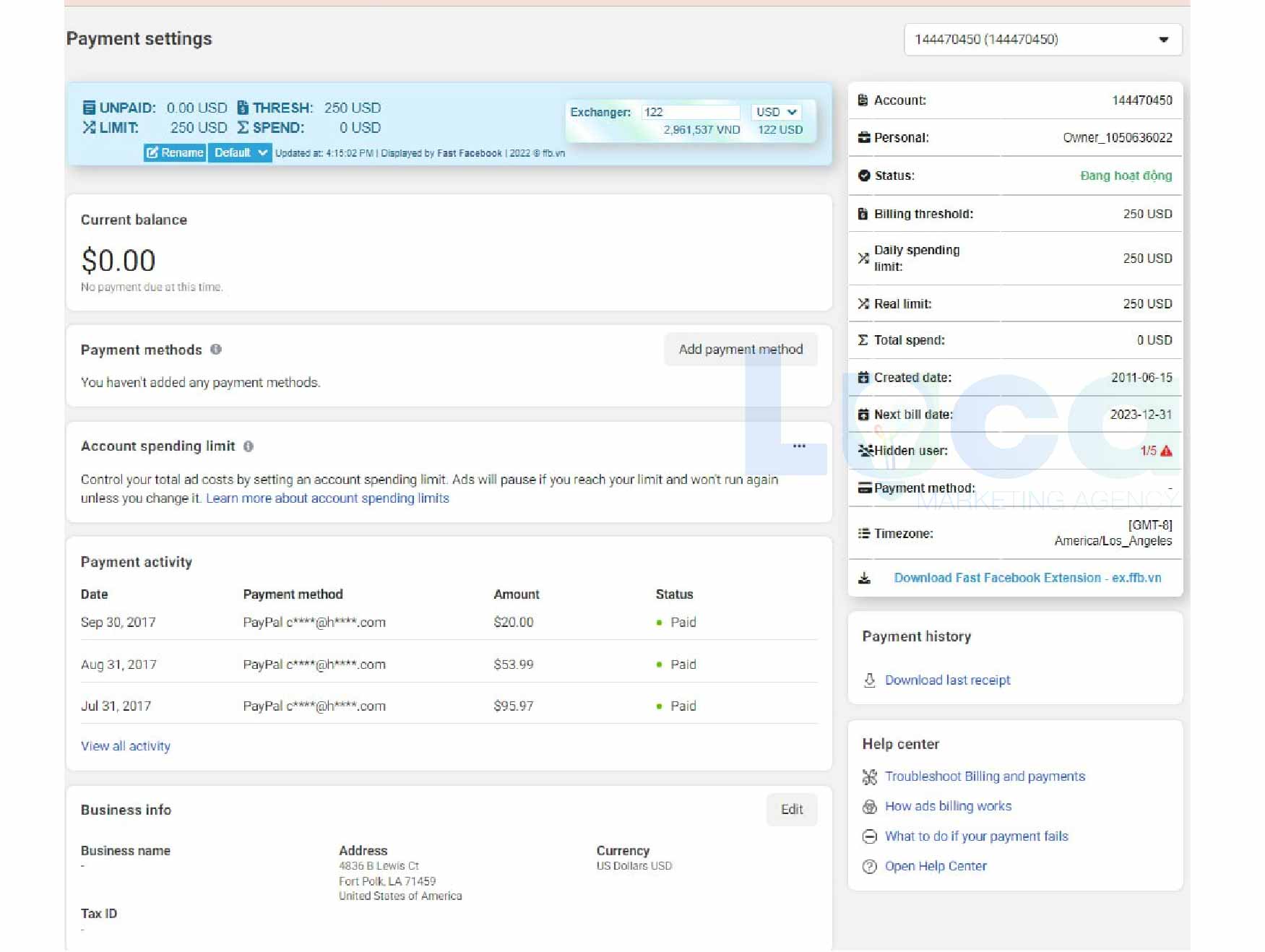Click the Account icon in the side panel
The width and height of the screenshot is (1265, 952).
[863, 100]
